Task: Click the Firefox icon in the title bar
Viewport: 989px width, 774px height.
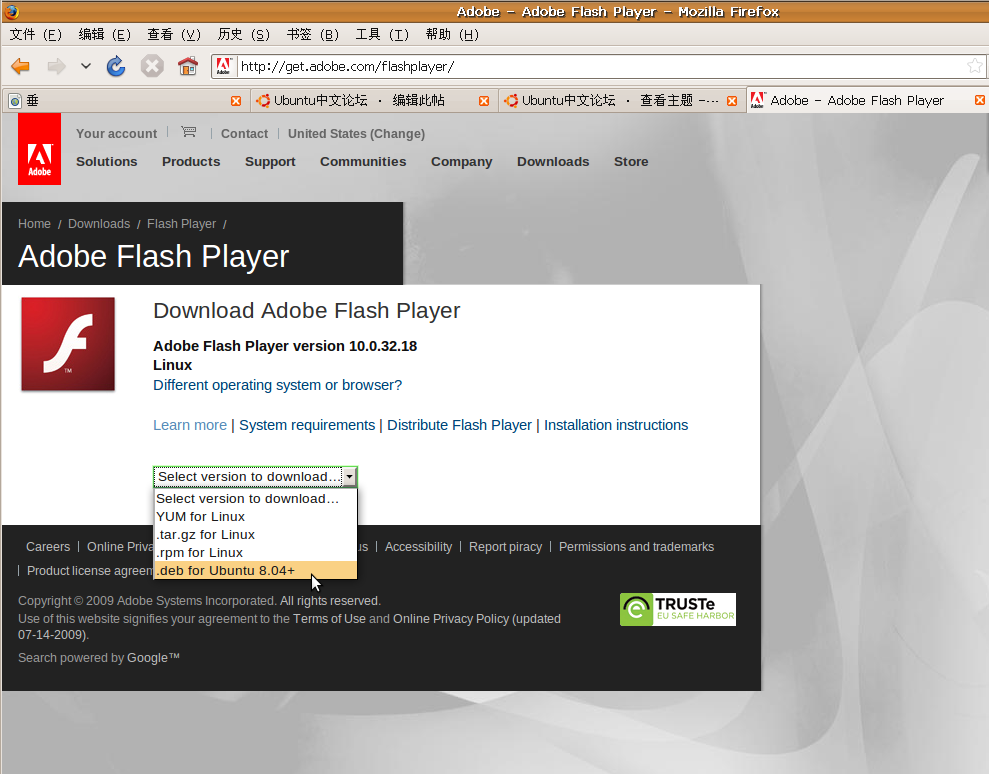Action: tap(11, 11)
